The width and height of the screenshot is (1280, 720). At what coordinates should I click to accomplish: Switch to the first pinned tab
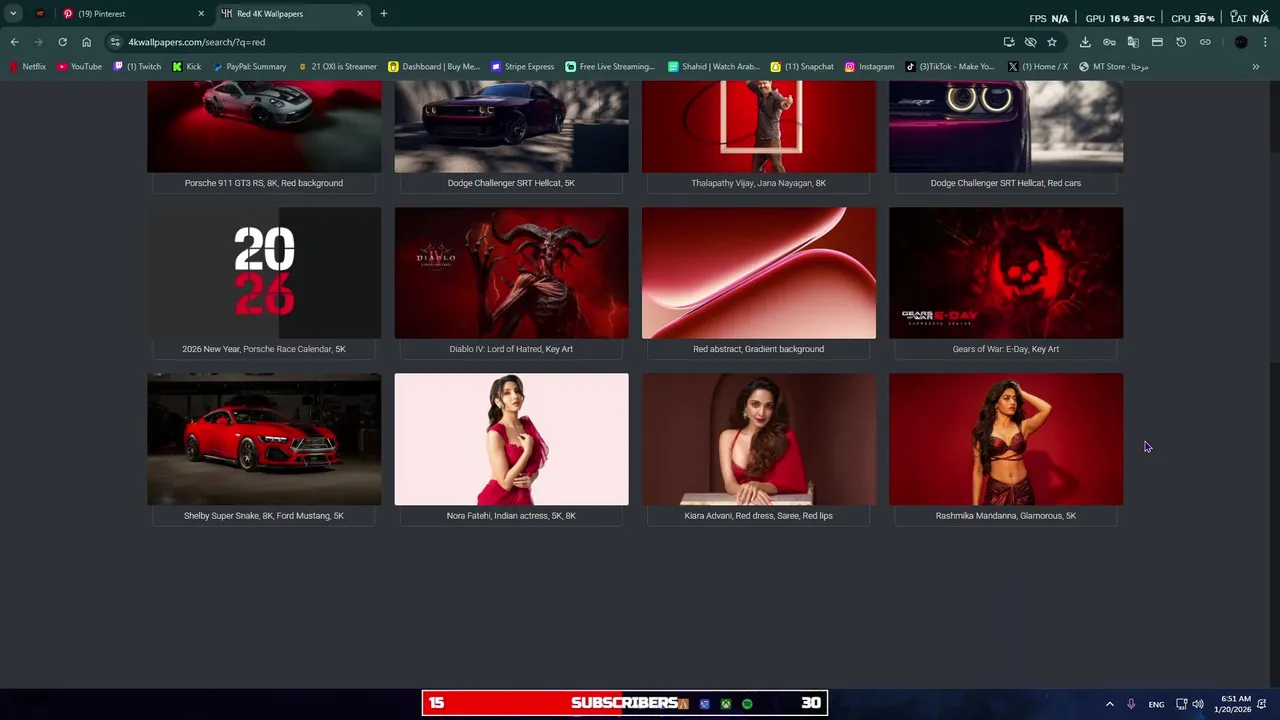tap(40, 14)
